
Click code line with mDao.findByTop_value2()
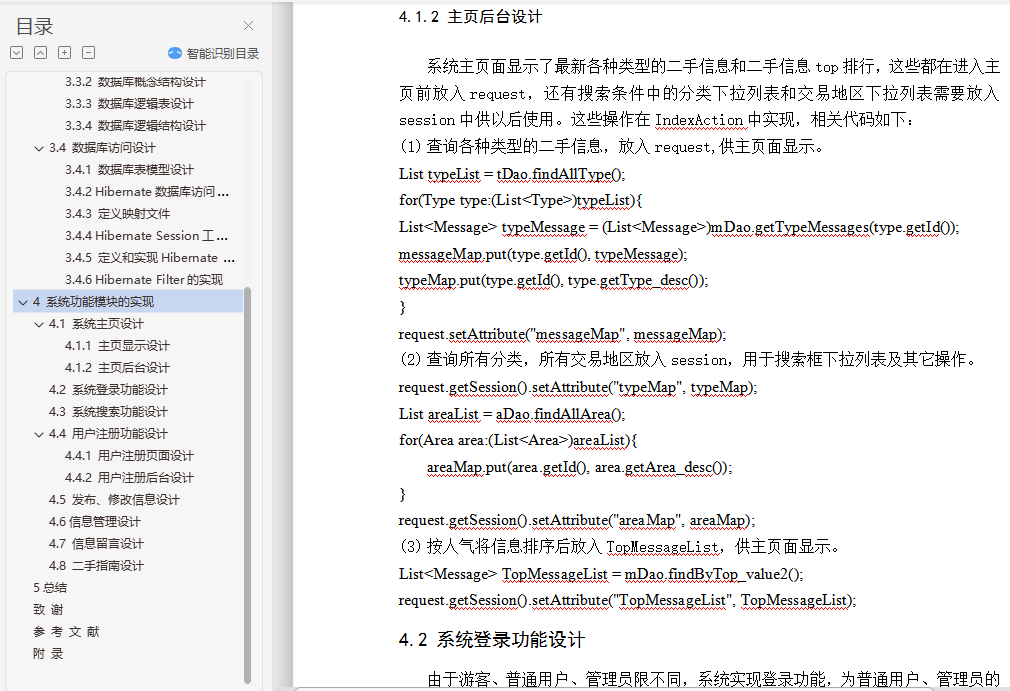[601, 574]
